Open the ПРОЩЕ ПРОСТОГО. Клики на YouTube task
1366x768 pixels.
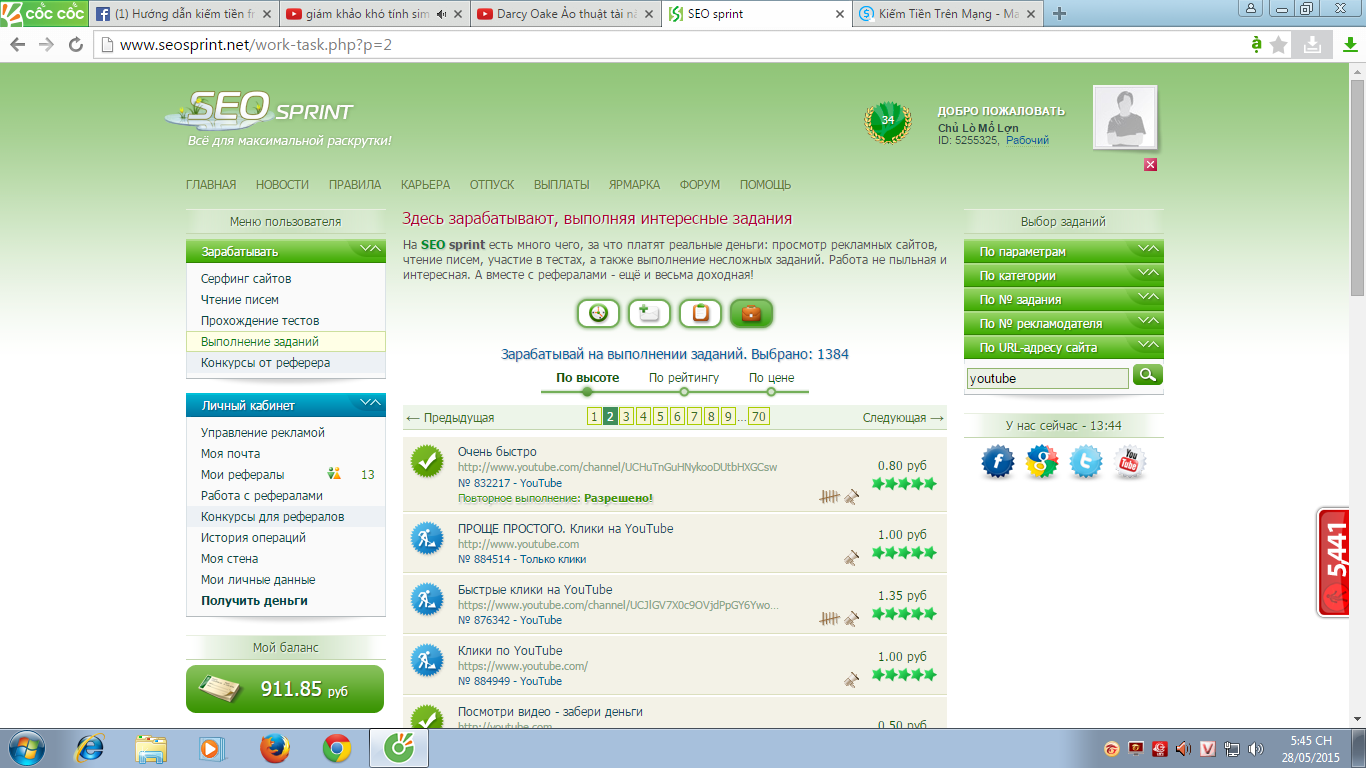coord(565,529)
